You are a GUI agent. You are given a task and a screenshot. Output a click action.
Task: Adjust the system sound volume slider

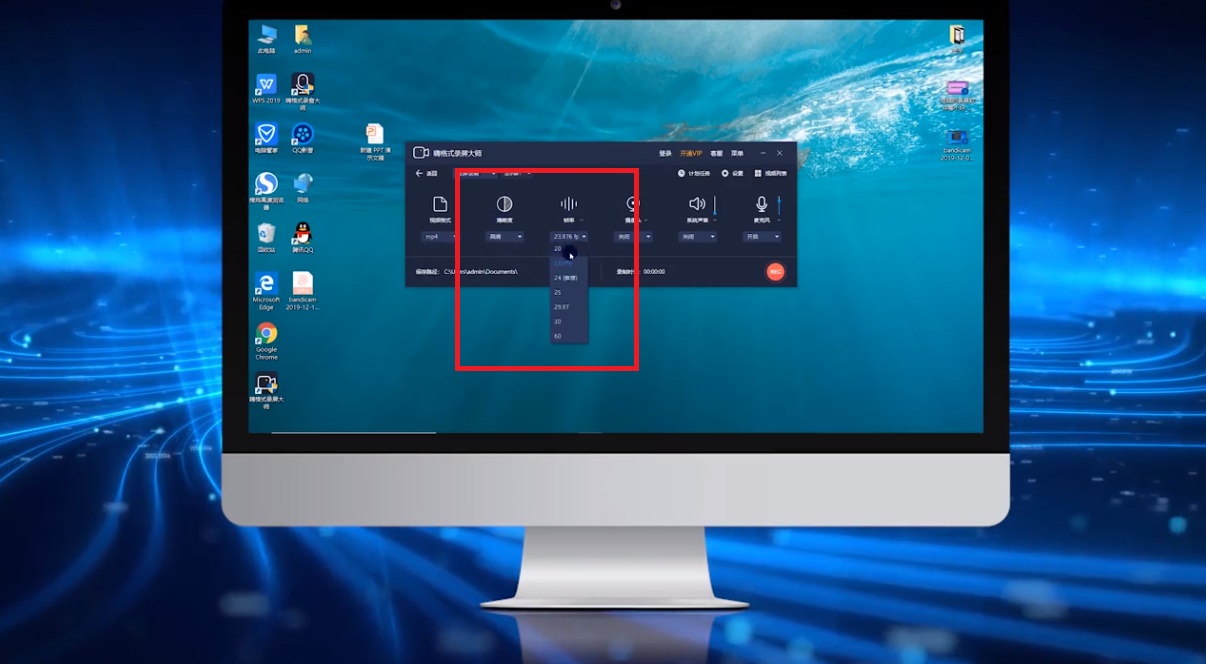[x=715, y=204]
